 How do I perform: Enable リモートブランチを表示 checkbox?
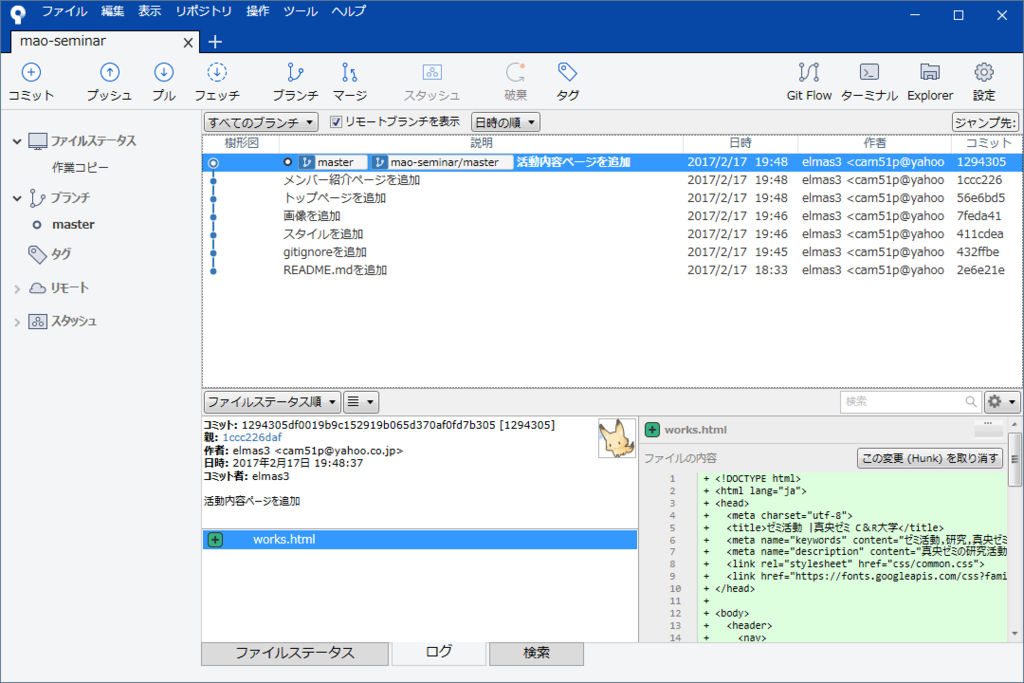tap(336, 121)
